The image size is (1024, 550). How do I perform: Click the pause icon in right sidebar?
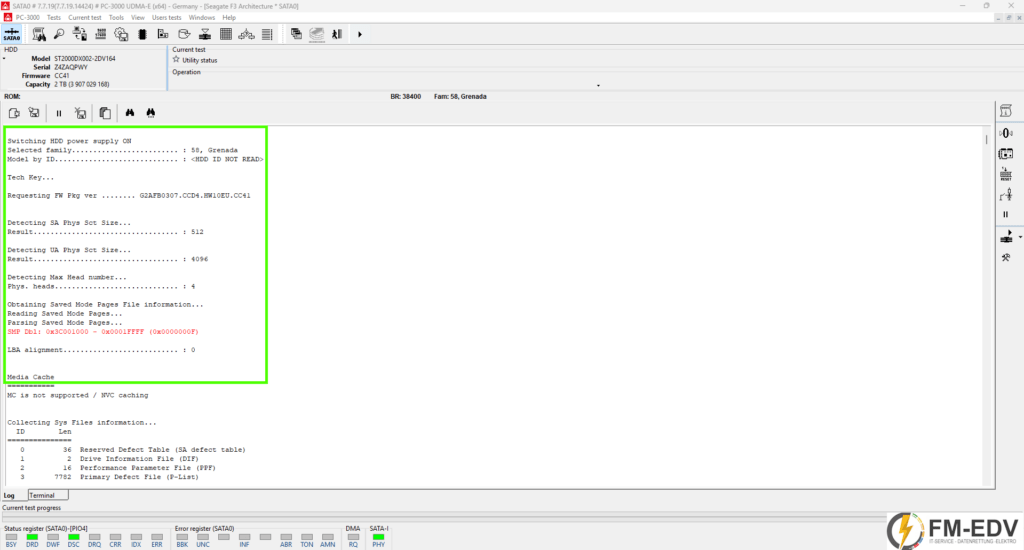click(1006, 214)
